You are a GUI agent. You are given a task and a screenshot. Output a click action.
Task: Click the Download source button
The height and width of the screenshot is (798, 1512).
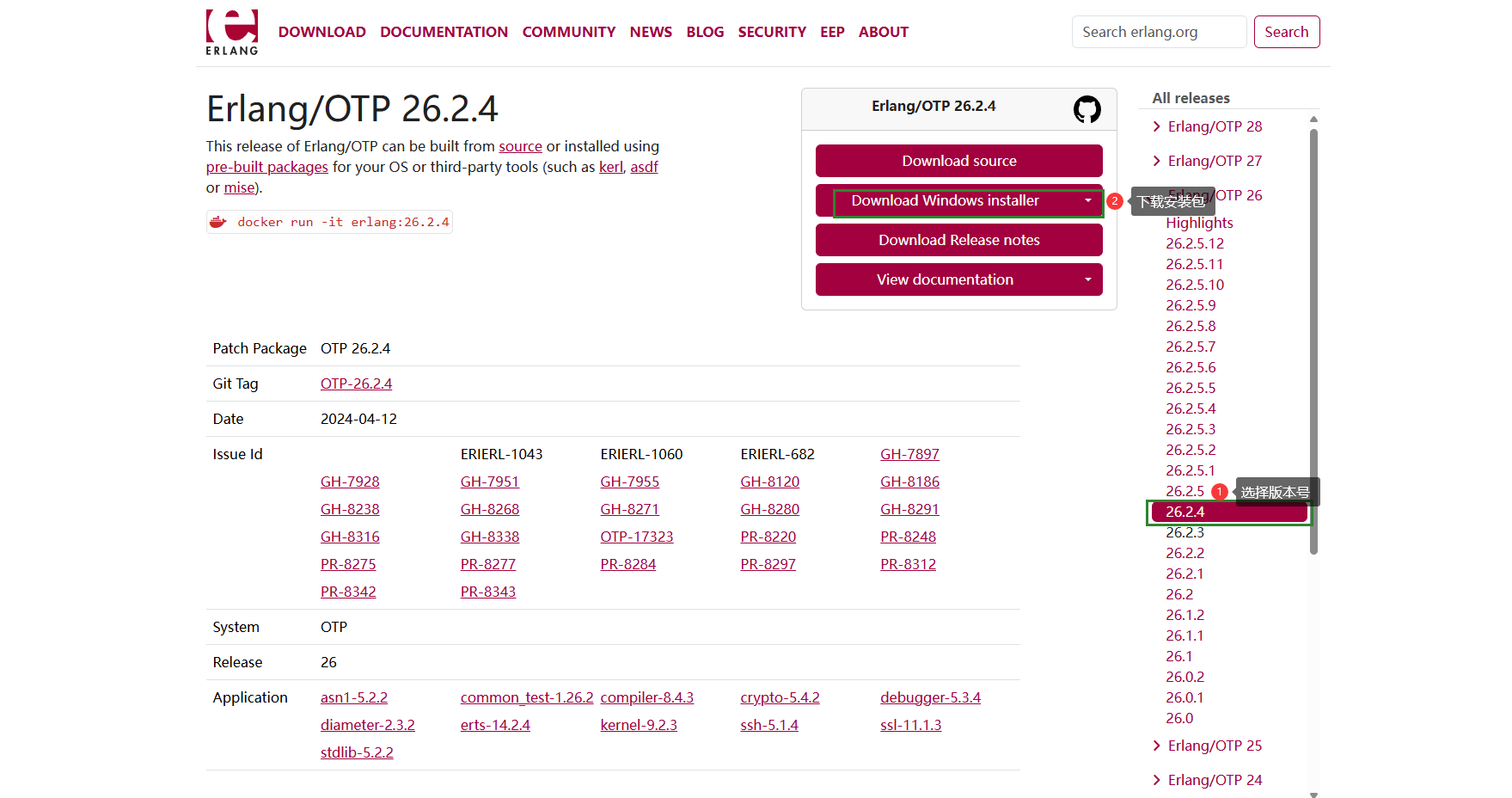959,161
